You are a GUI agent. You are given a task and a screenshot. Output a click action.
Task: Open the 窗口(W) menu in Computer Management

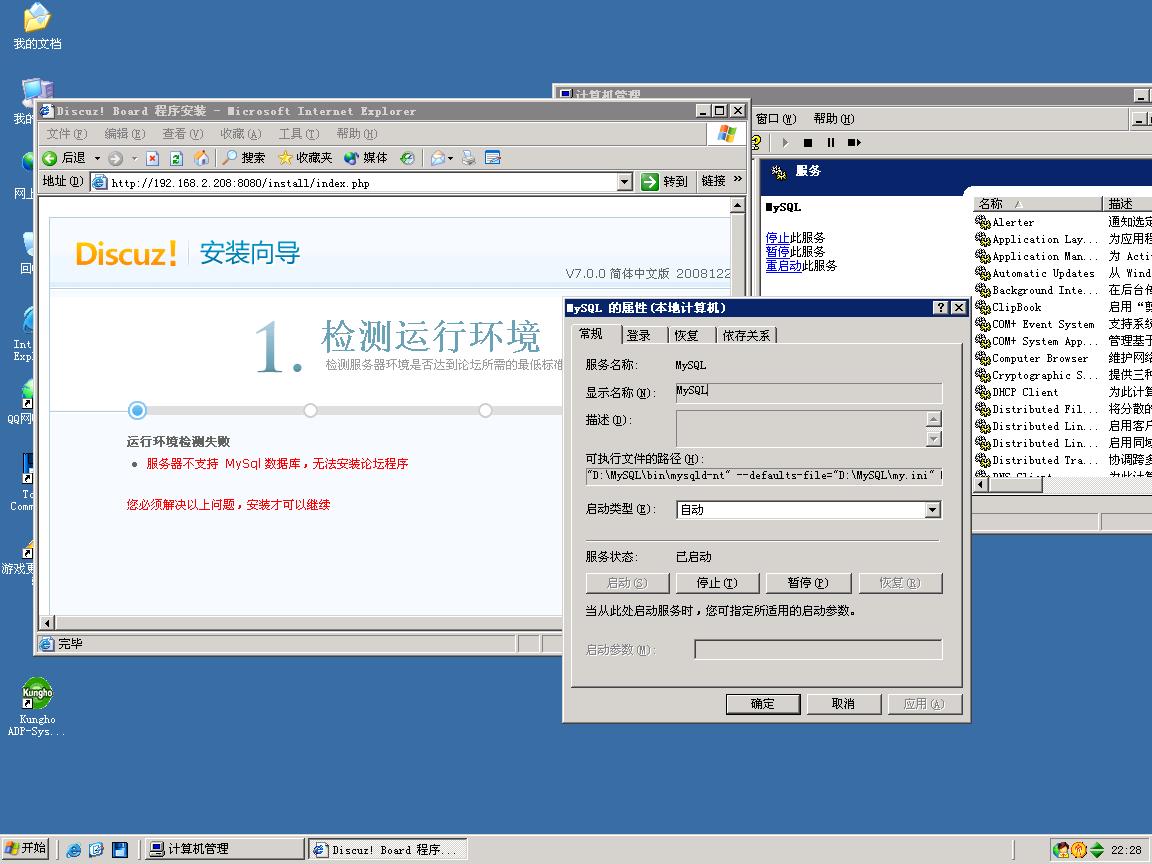coord(776,119)
